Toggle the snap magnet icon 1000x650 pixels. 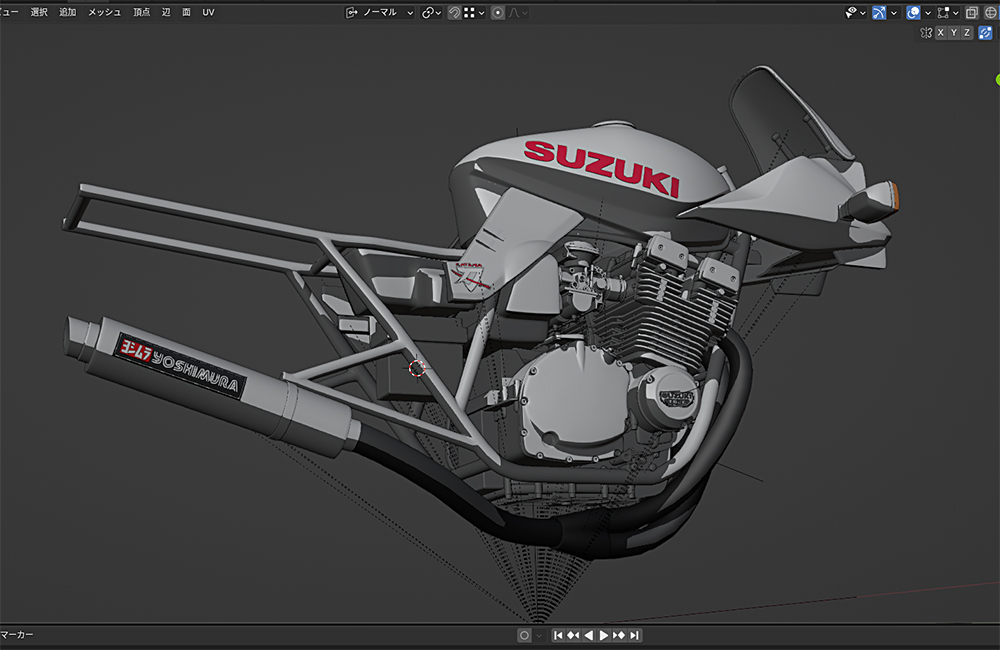coord(454,13)
